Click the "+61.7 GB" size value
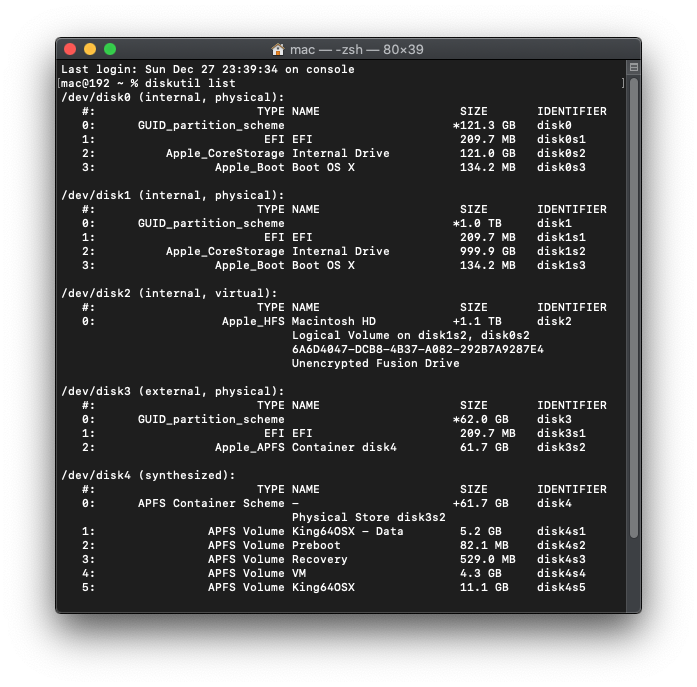697x687 pixels. tap(481, 503)
